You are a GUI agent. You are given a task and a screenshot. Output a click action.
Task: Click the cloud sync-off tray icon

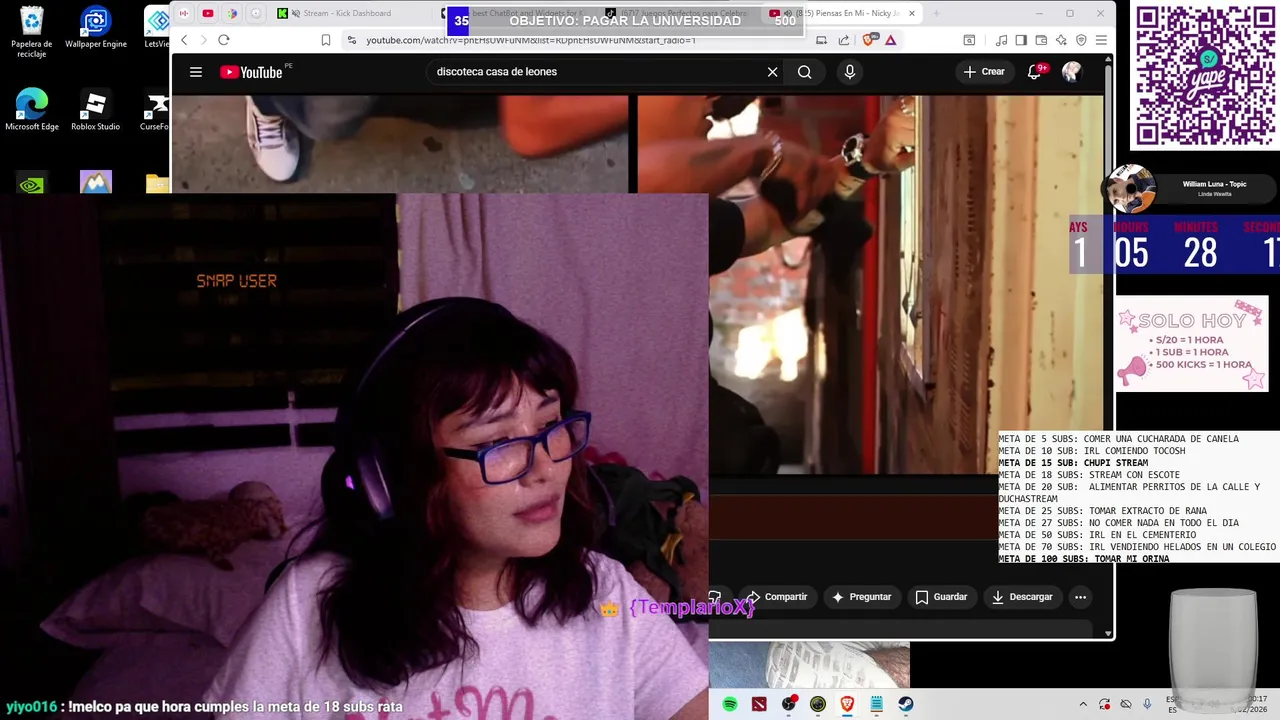(x=1126, y=704)
